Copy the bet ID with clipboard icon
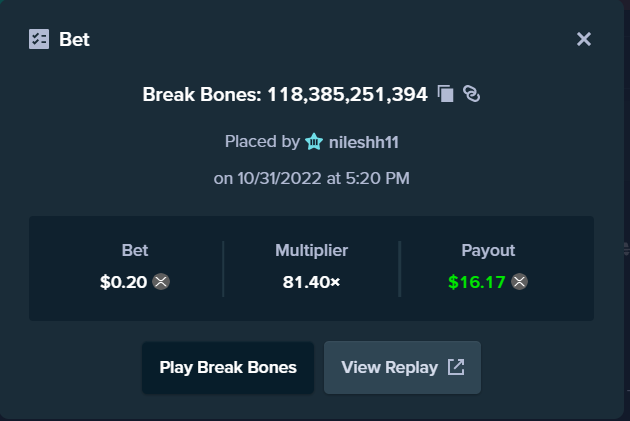The width and height of the screenshot is (630, 421). pyautogui.click(x=446, y=94)
